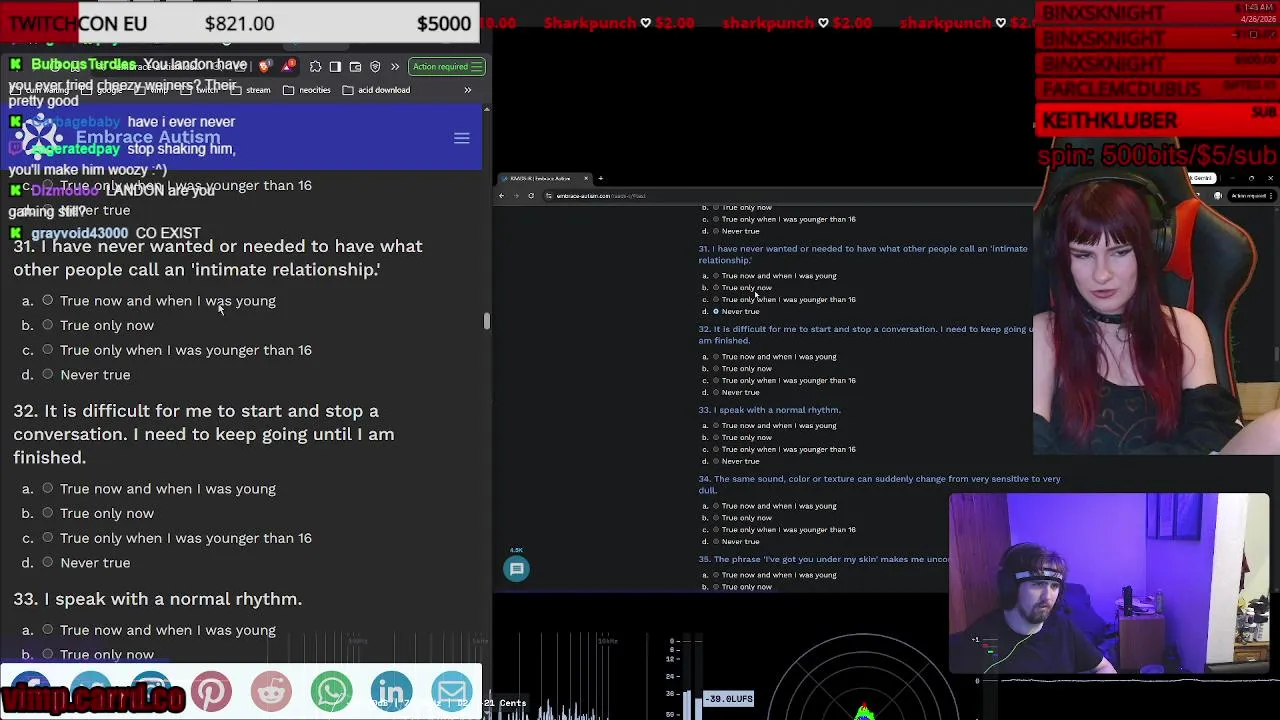Share page via LinkedIn icon

tap(391, 691)
